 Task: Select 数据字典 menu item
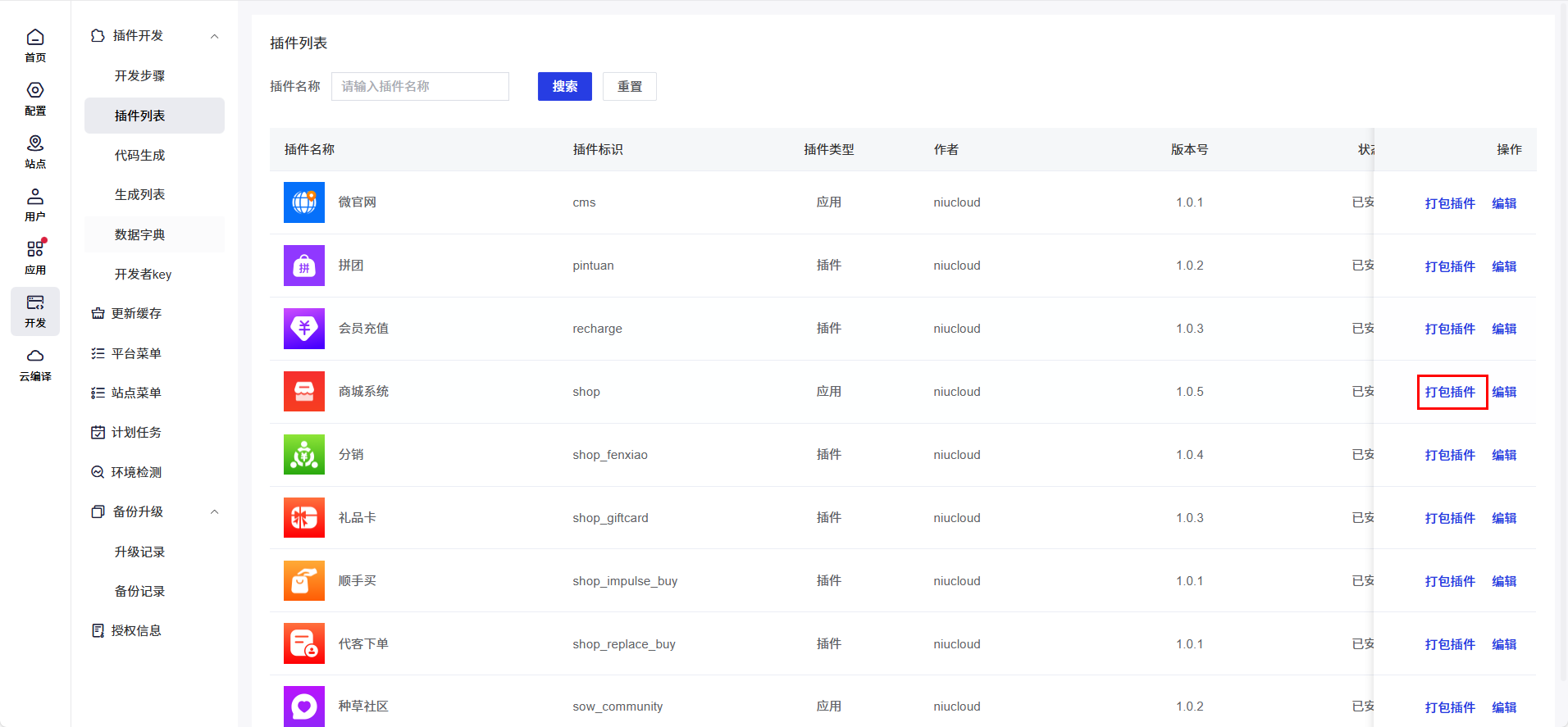140,234
